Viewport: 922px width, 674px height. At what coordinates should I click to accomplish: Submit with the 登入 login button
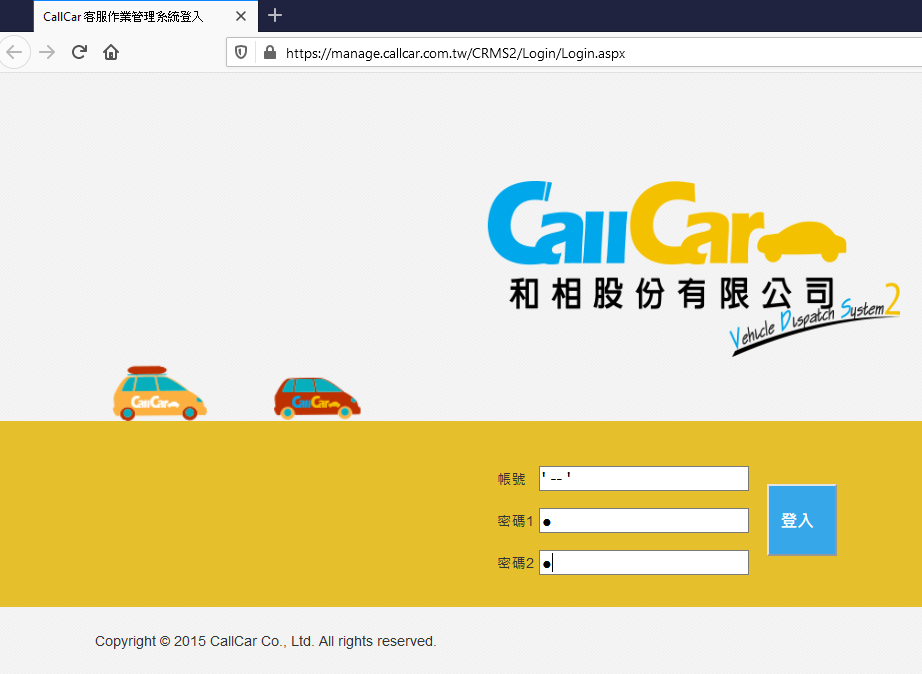point(802,520)
